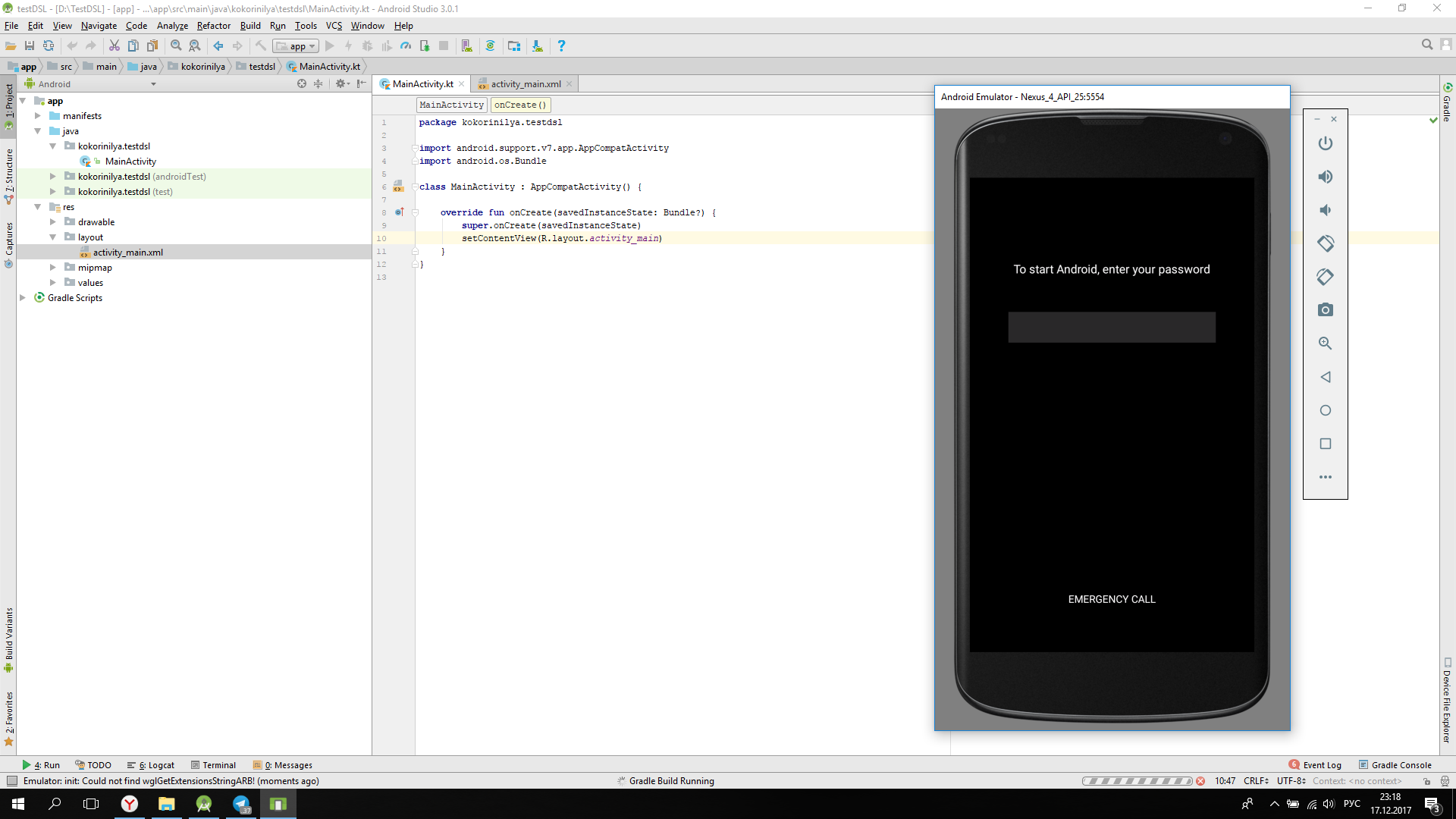Image resolution: width=1456 pixels, height=819 pixels.
Task: Open emulator extended controls (three dots)
Action: point(1325,477)
